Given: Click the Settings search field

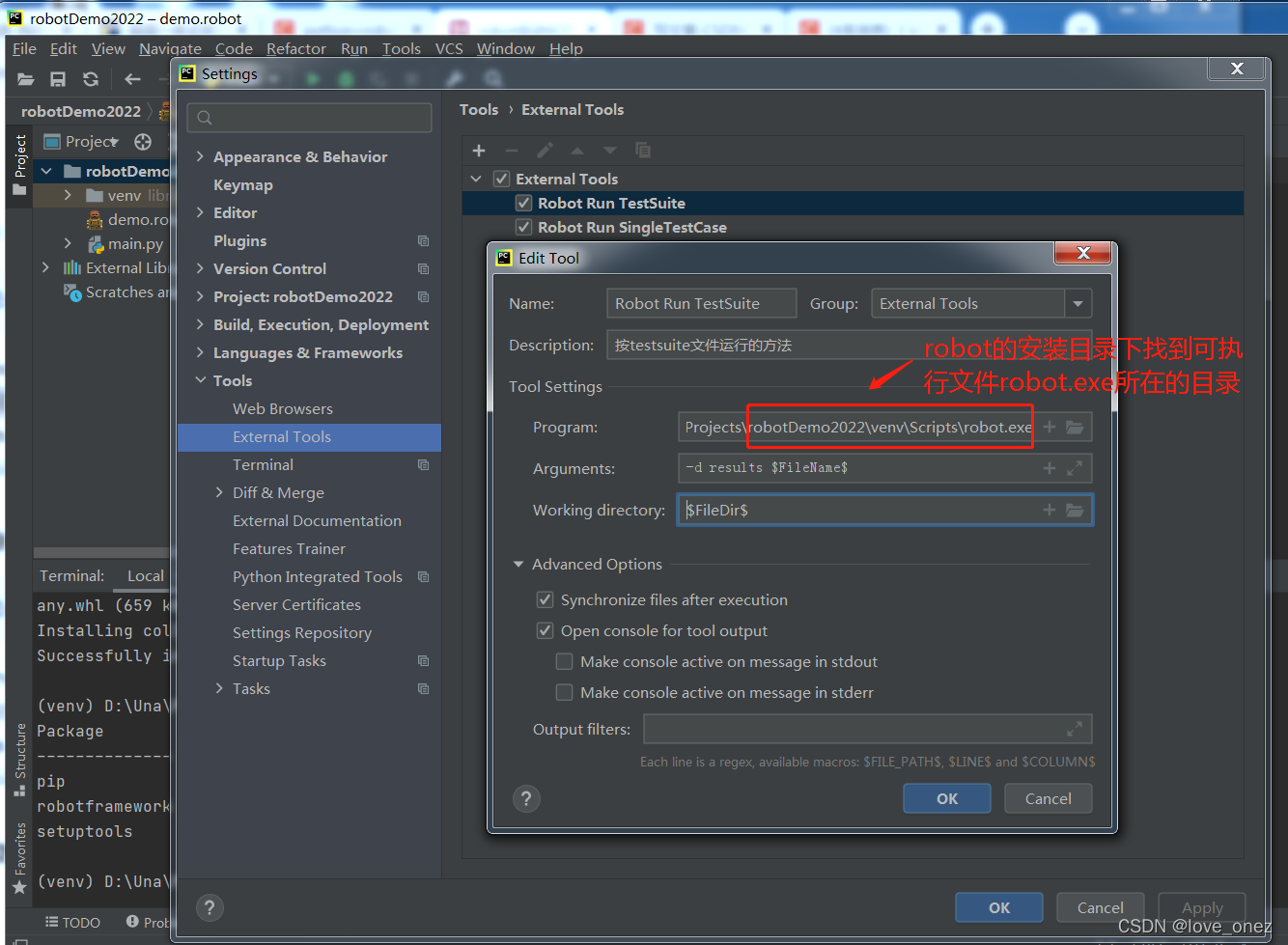Looking at the screenshot, I should pos(309,116).
